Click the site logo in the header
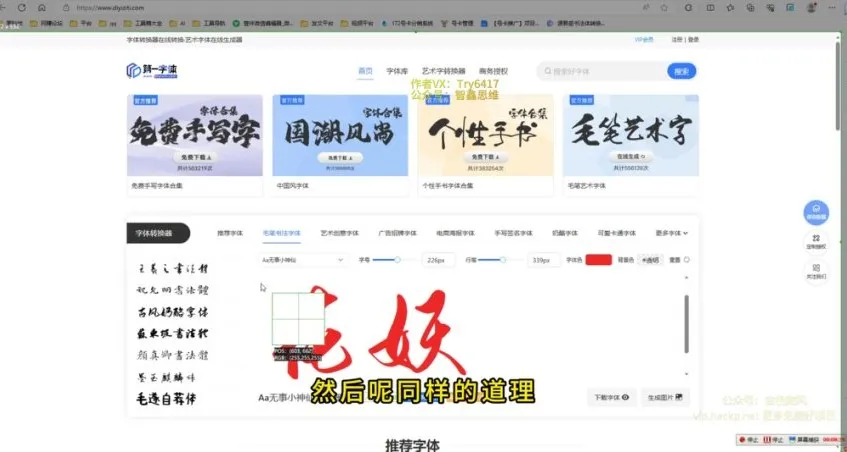 point(150,70)
